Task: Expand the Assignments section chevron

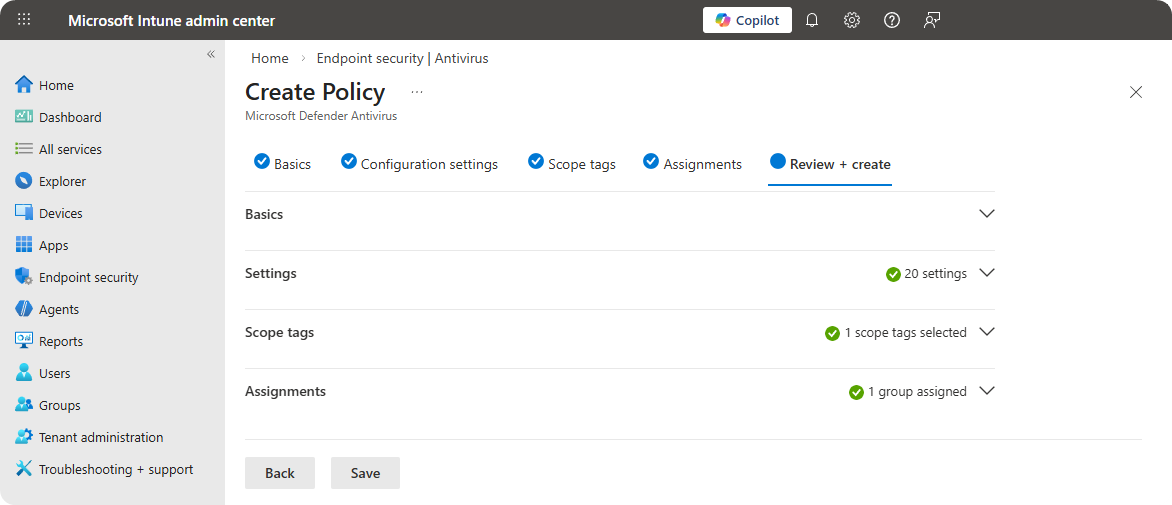Action: coord(987,391)
